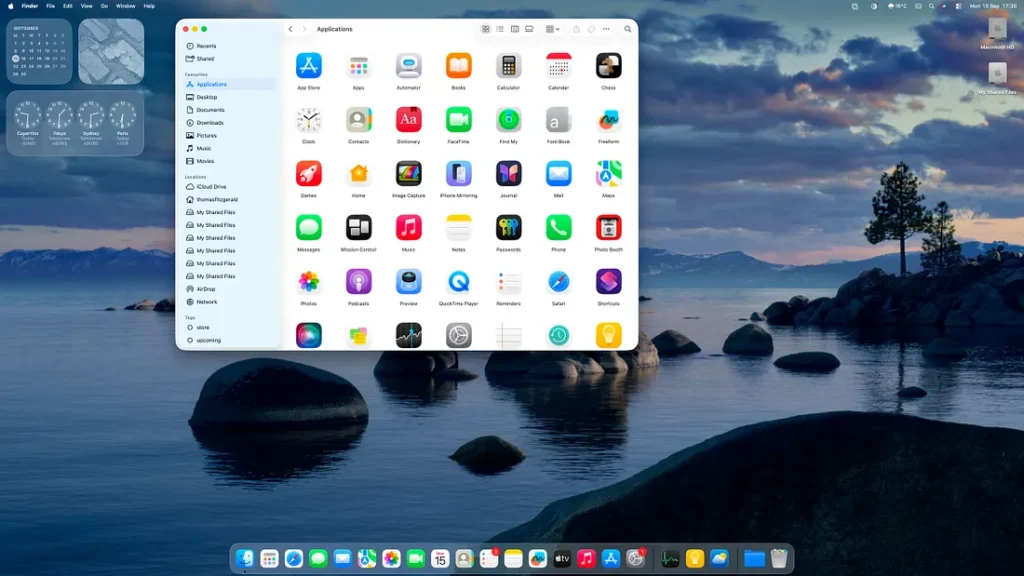Open the Chess app icon
The height and width of the screenshot is (576, 1024).
(x=608, y=66)
